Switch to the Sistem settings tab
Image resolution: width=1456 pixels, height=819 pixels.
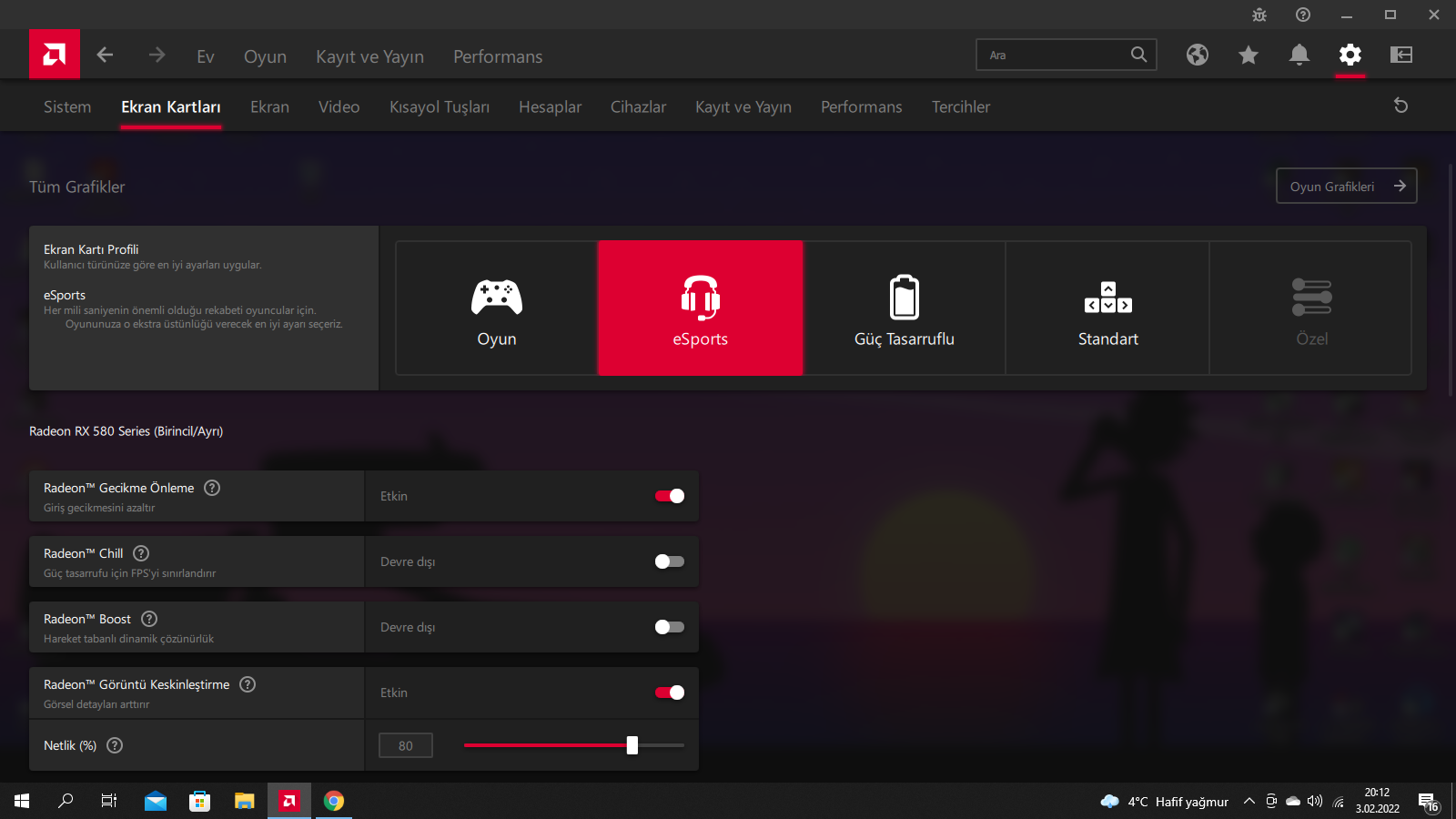(67, 106)
